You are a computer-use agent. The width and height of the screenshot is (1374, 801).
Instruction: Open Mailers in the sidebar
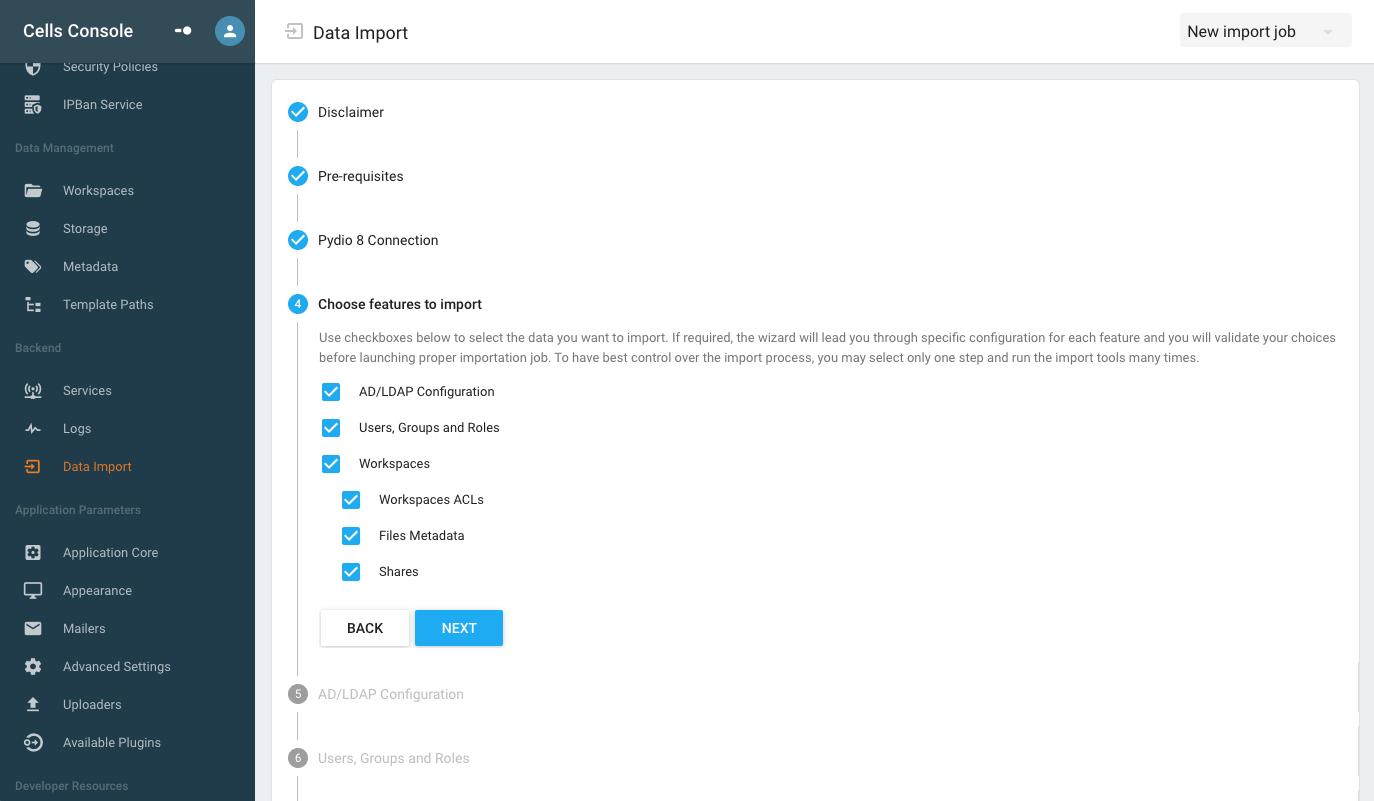84,629
